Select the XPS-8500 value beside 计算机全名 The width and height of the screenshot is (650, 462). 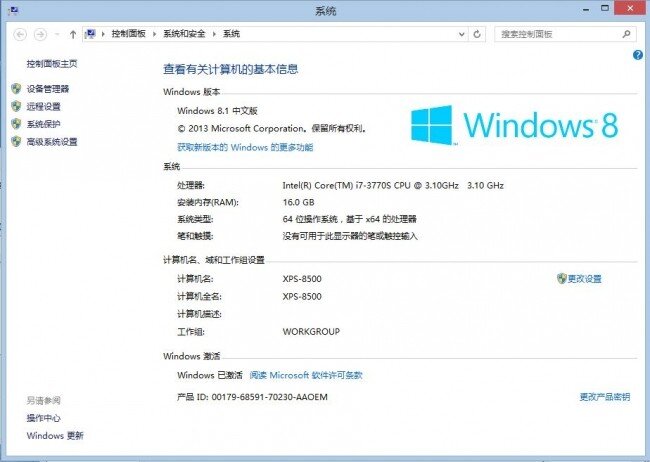tap(302, 297)
